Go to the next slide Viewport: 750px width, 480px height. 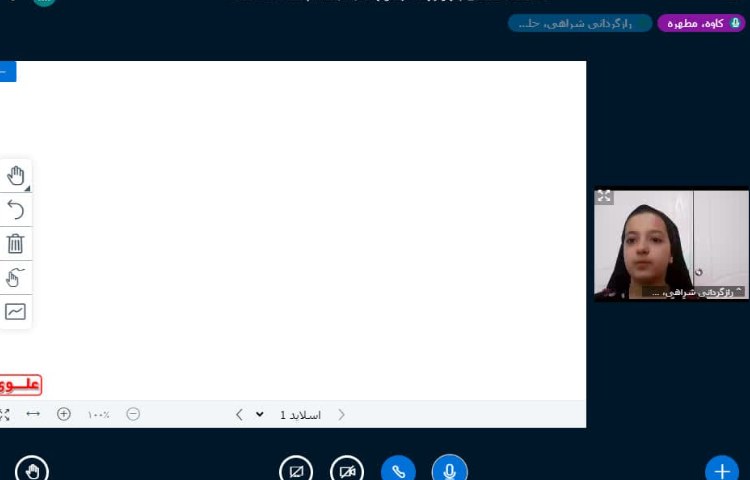pyautogui.click(x=239, y=414)
